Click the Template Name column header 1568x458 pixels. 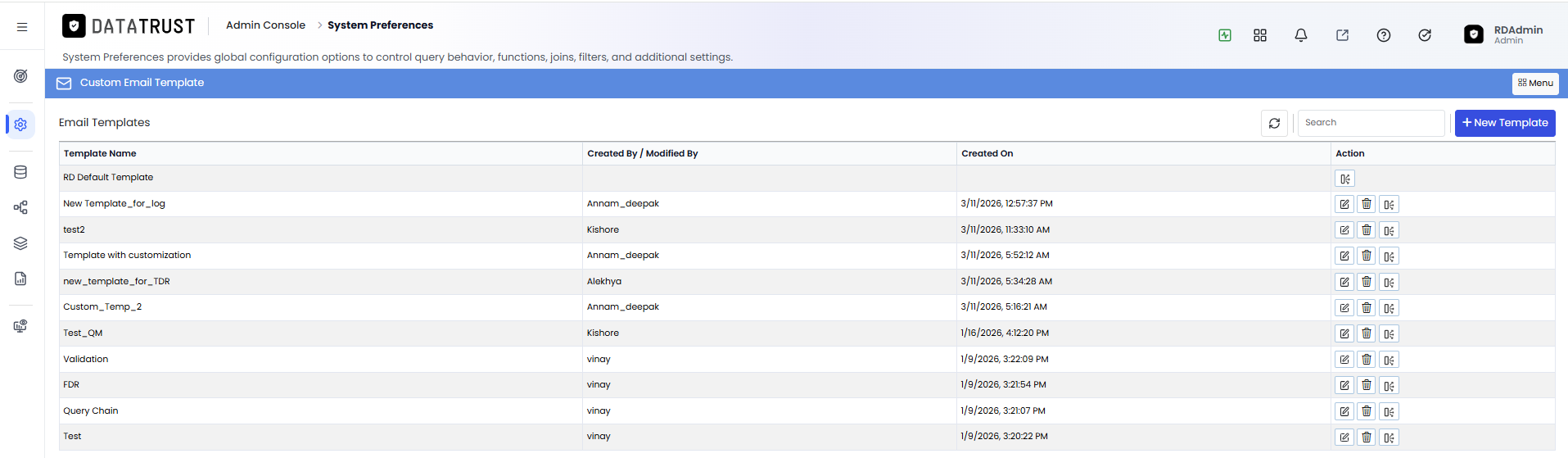point(100,153)
